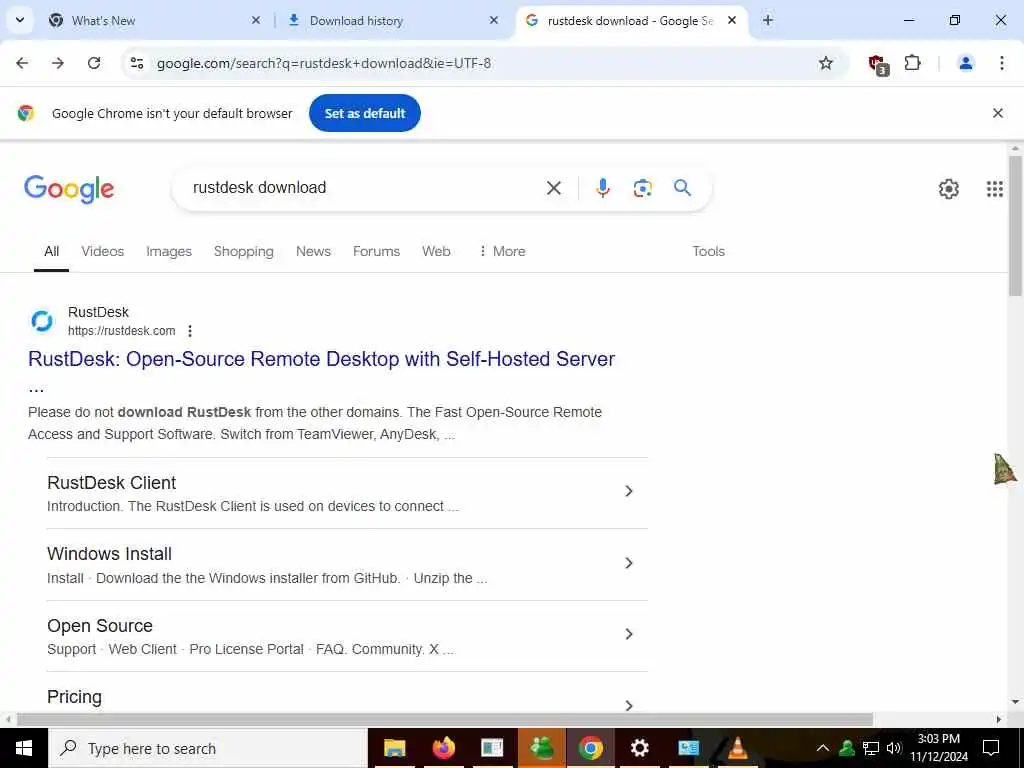Open the Google apps grid
The width and height of the screenshot is (1024, 768).
pos(995,189)
